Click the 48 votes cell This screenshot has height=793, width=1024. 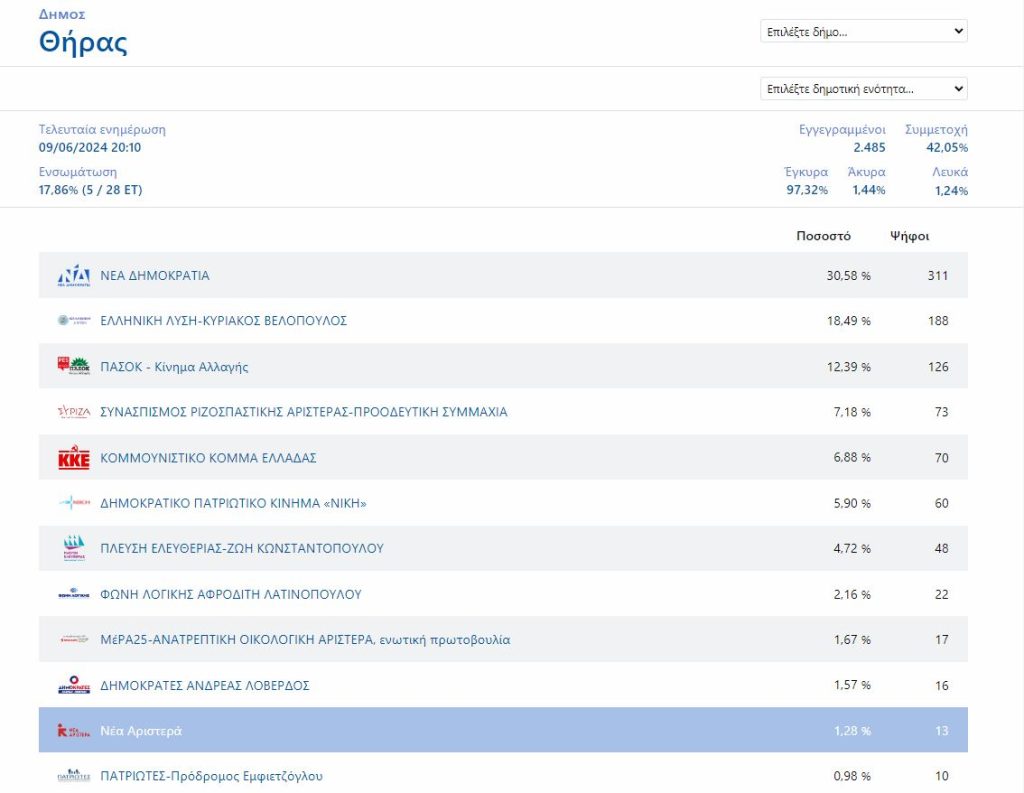point(941,548)
